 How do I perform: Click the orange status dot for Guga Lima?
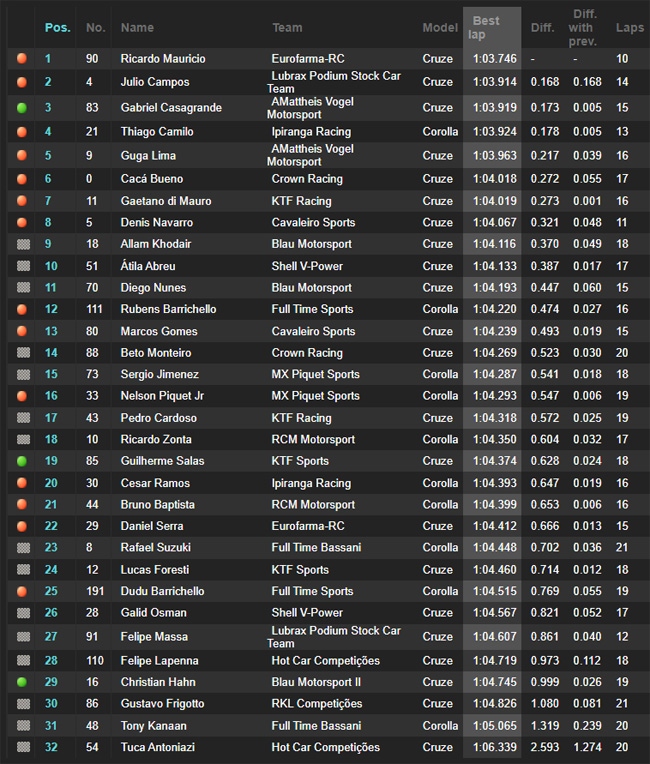(22, 155)
